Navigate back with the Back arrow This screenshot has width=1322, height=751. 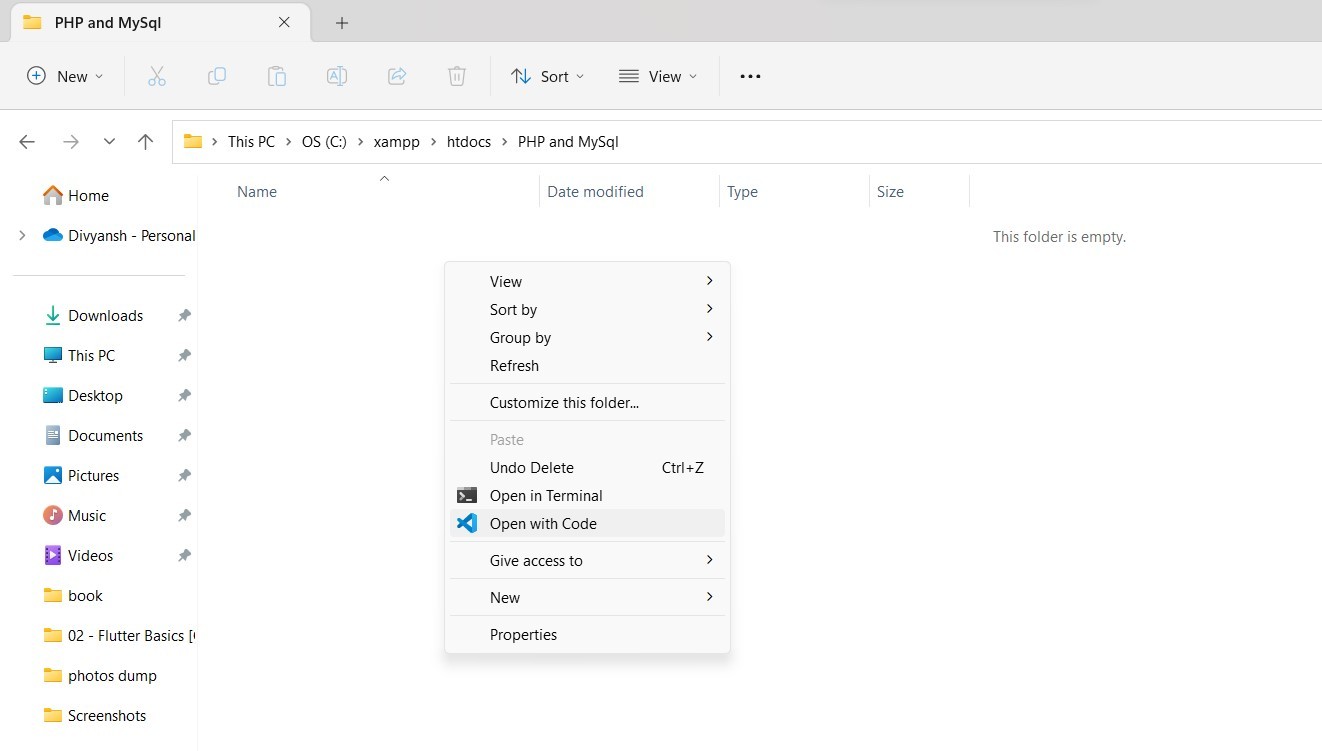coord(27,142)
